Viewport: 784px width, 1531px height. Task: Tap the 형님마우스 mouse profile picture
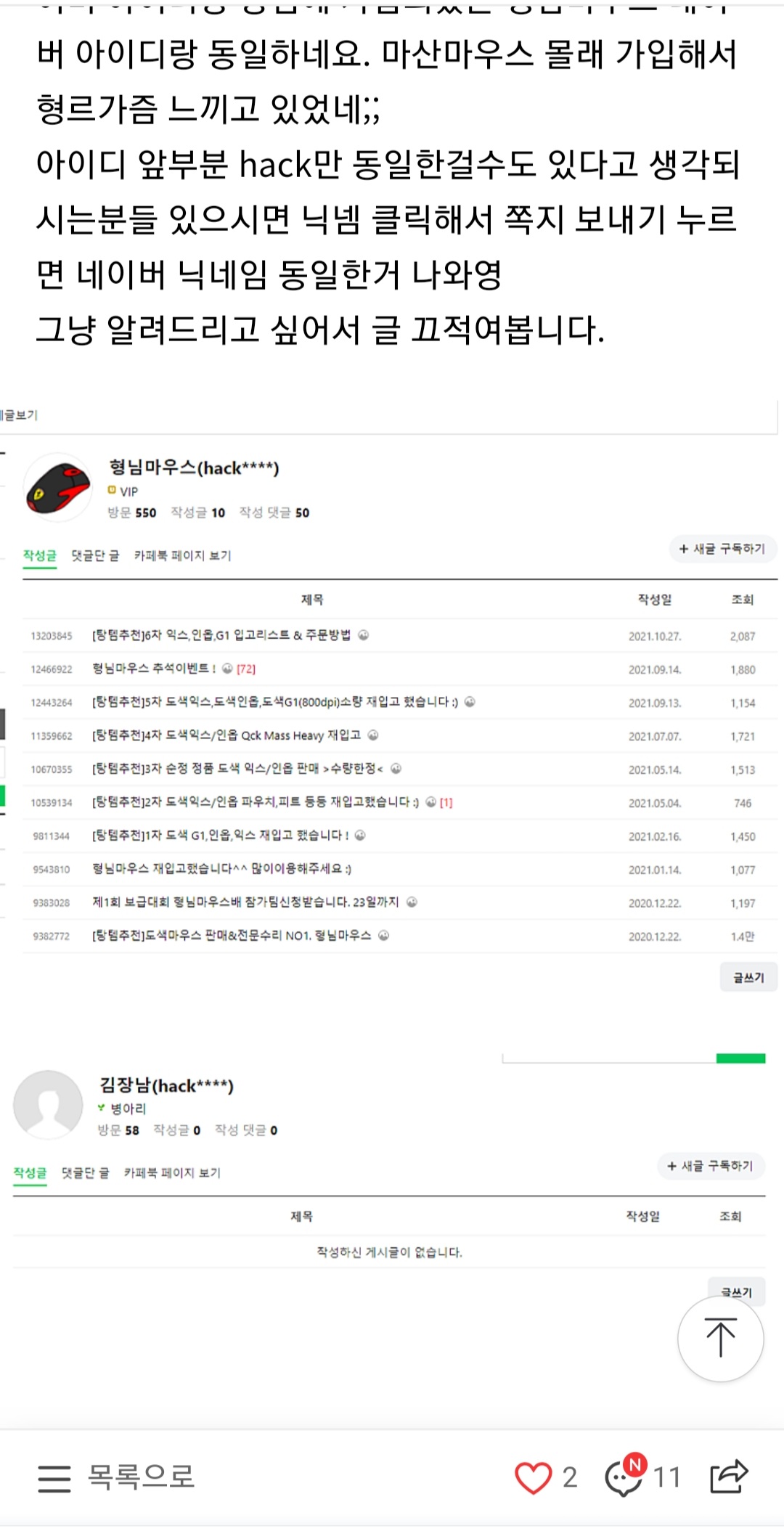pyautogui.click(x=58, y=488)
